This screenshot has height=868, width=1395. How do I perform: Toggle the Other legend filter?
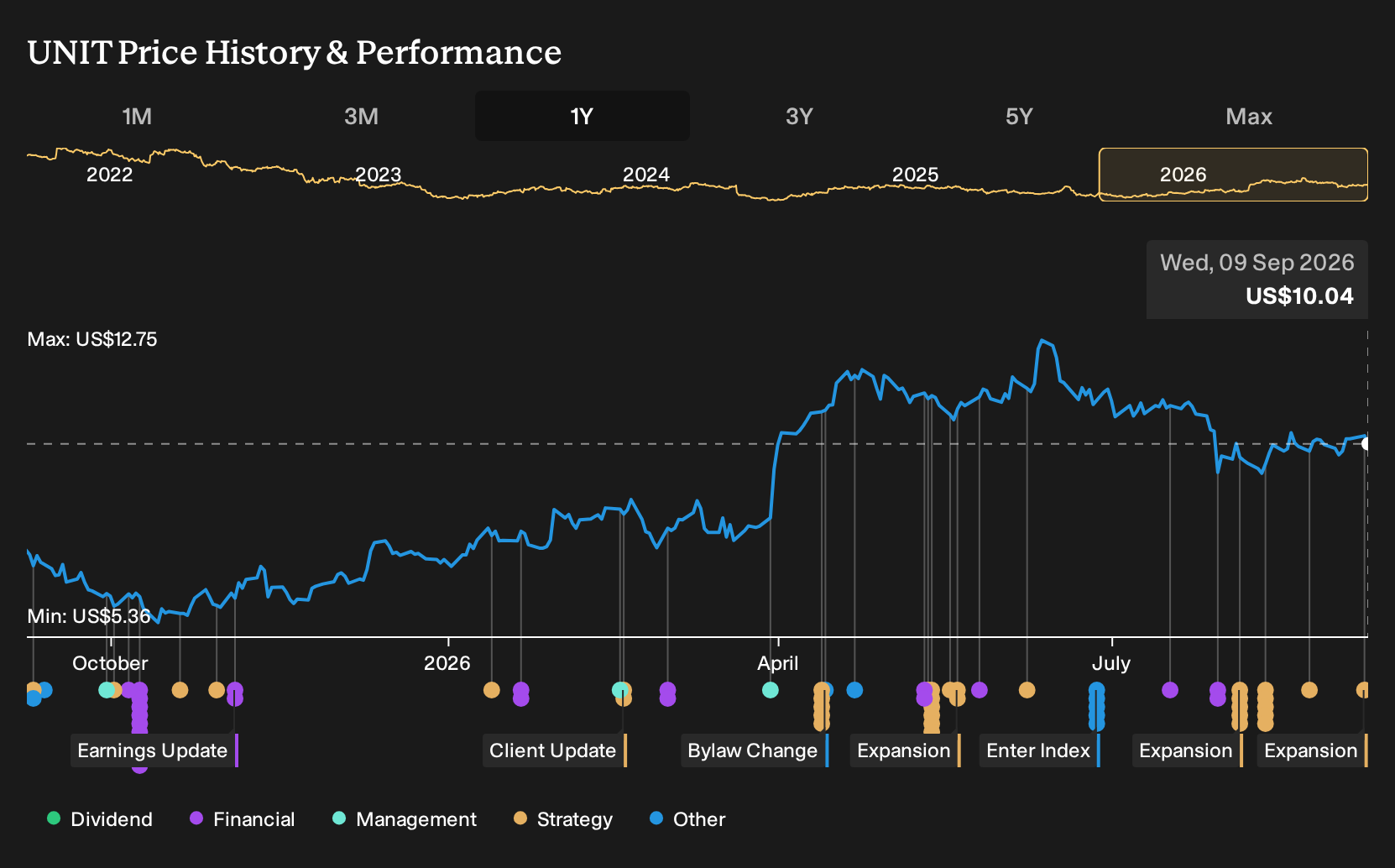(x=687, y=819)
